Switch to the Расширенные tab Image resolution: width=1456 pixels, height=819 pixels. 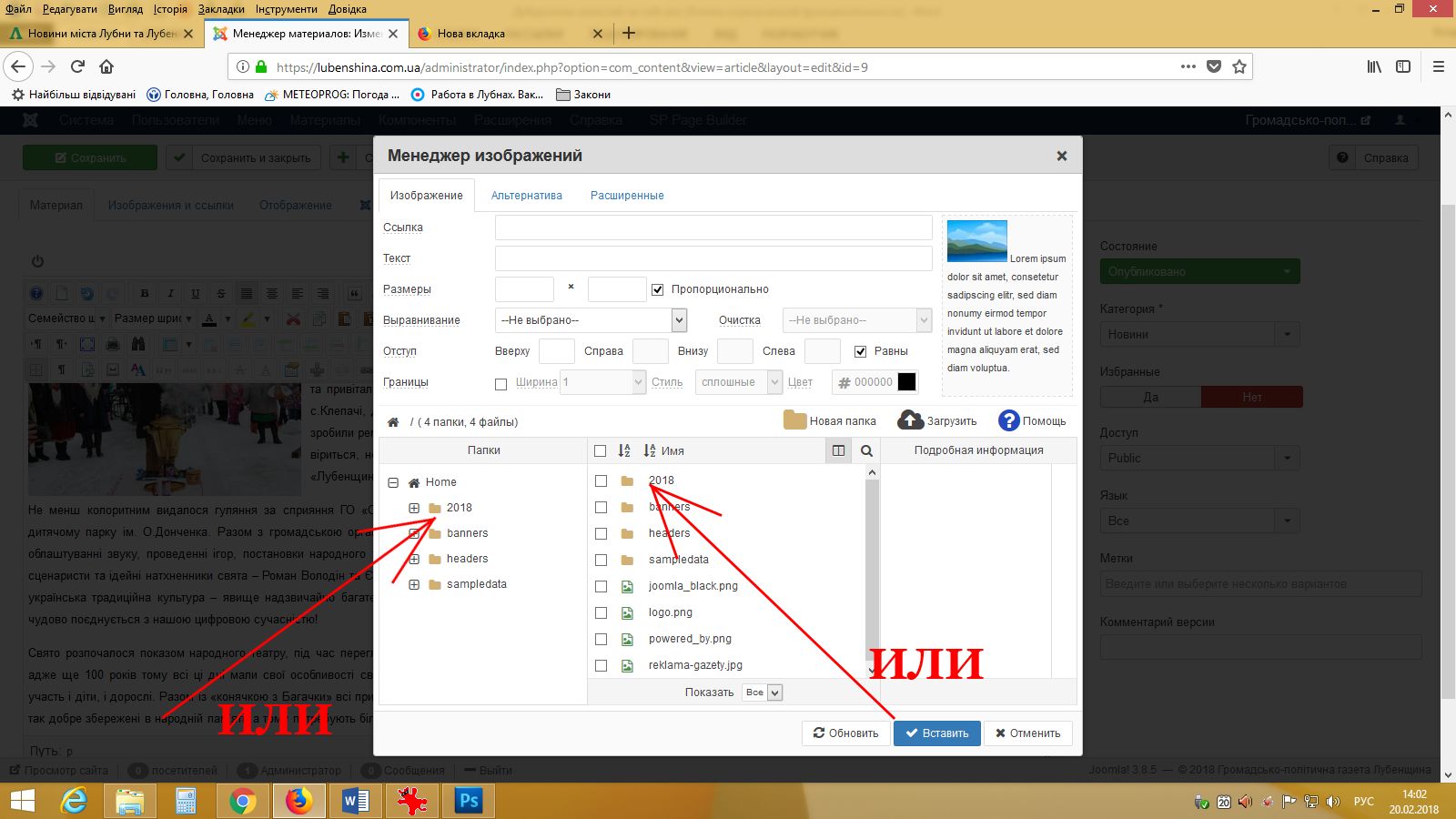(x=627, y=196)
